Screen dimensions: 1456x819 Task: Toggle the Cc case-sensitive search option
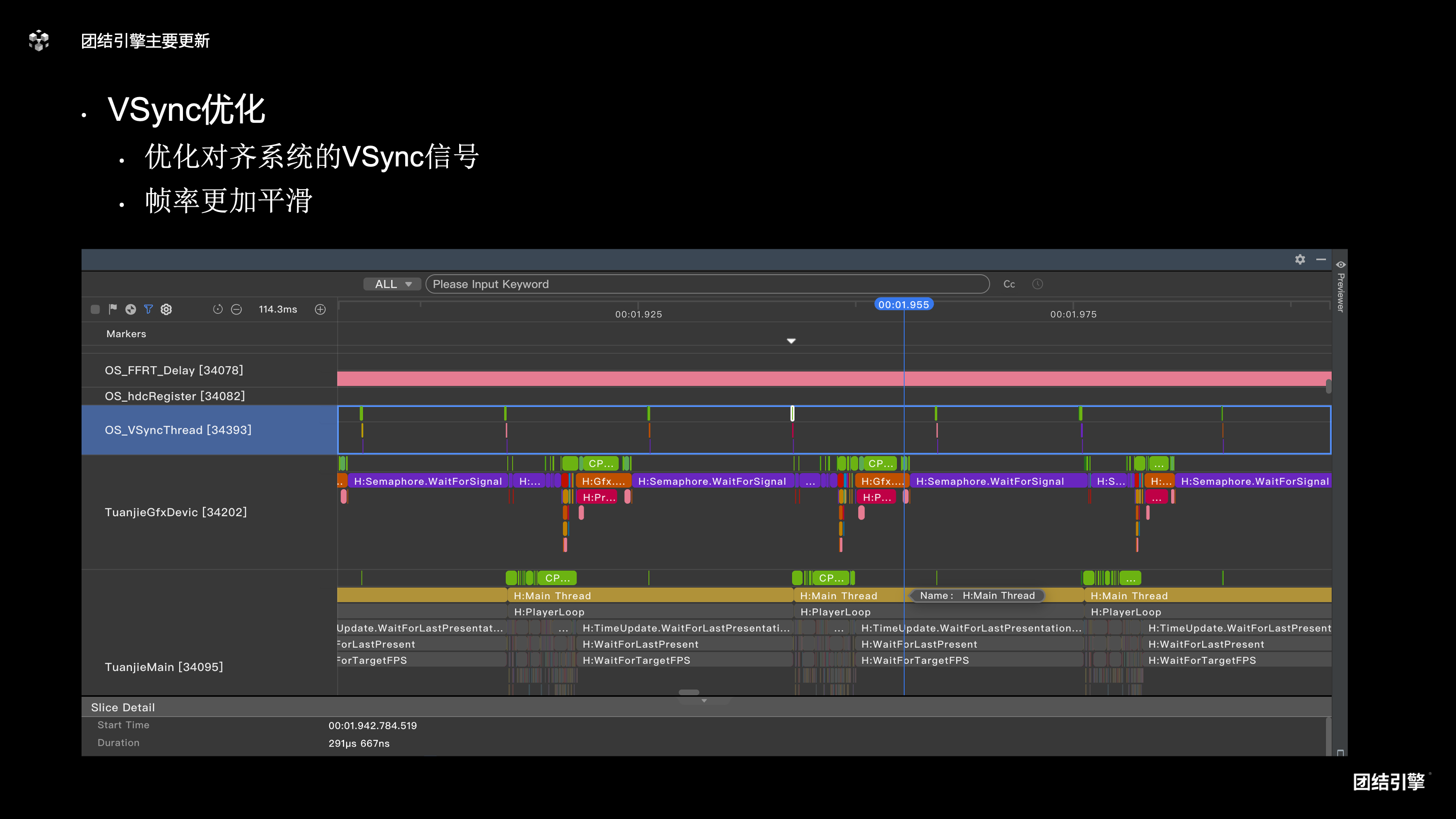[1009, 284]
